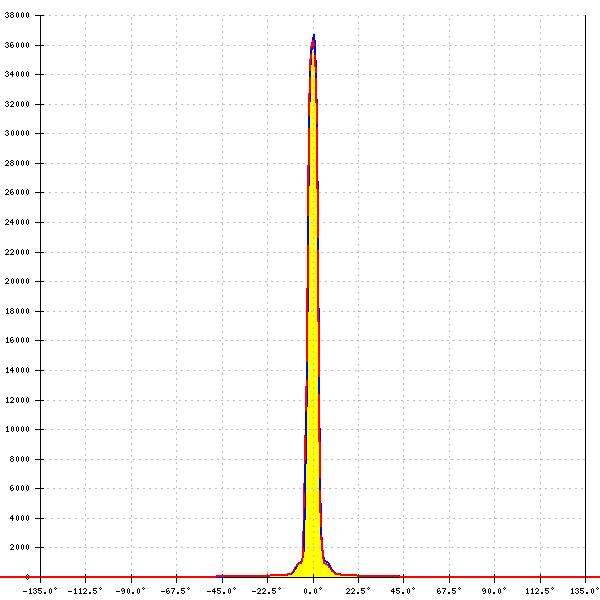Click the 8000 y-axis label
The height and width of the screenshot is (600, 600).
click(20, 459)
